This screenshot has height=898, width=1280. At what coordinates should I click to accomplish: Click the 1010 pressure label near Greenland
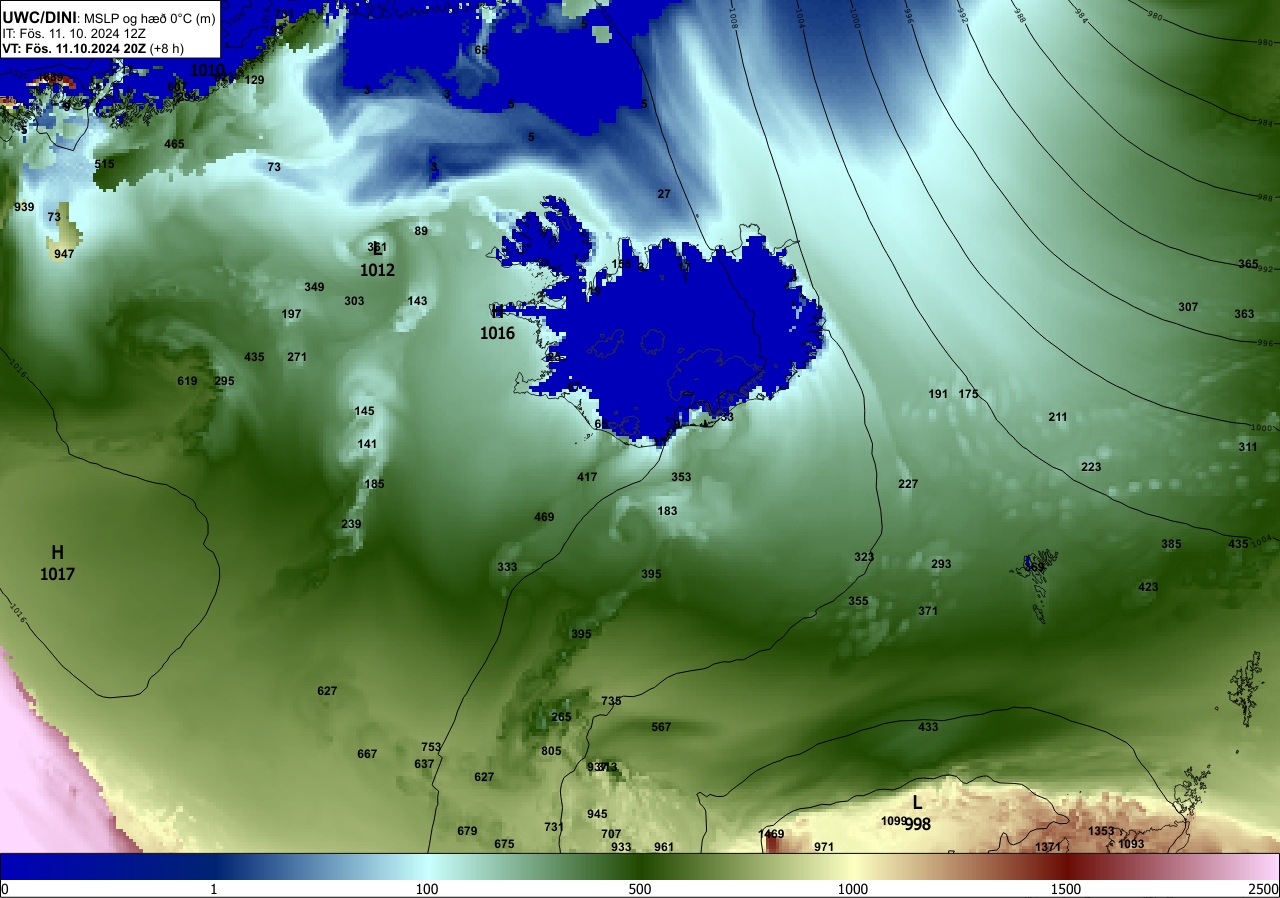coord(207,70)
